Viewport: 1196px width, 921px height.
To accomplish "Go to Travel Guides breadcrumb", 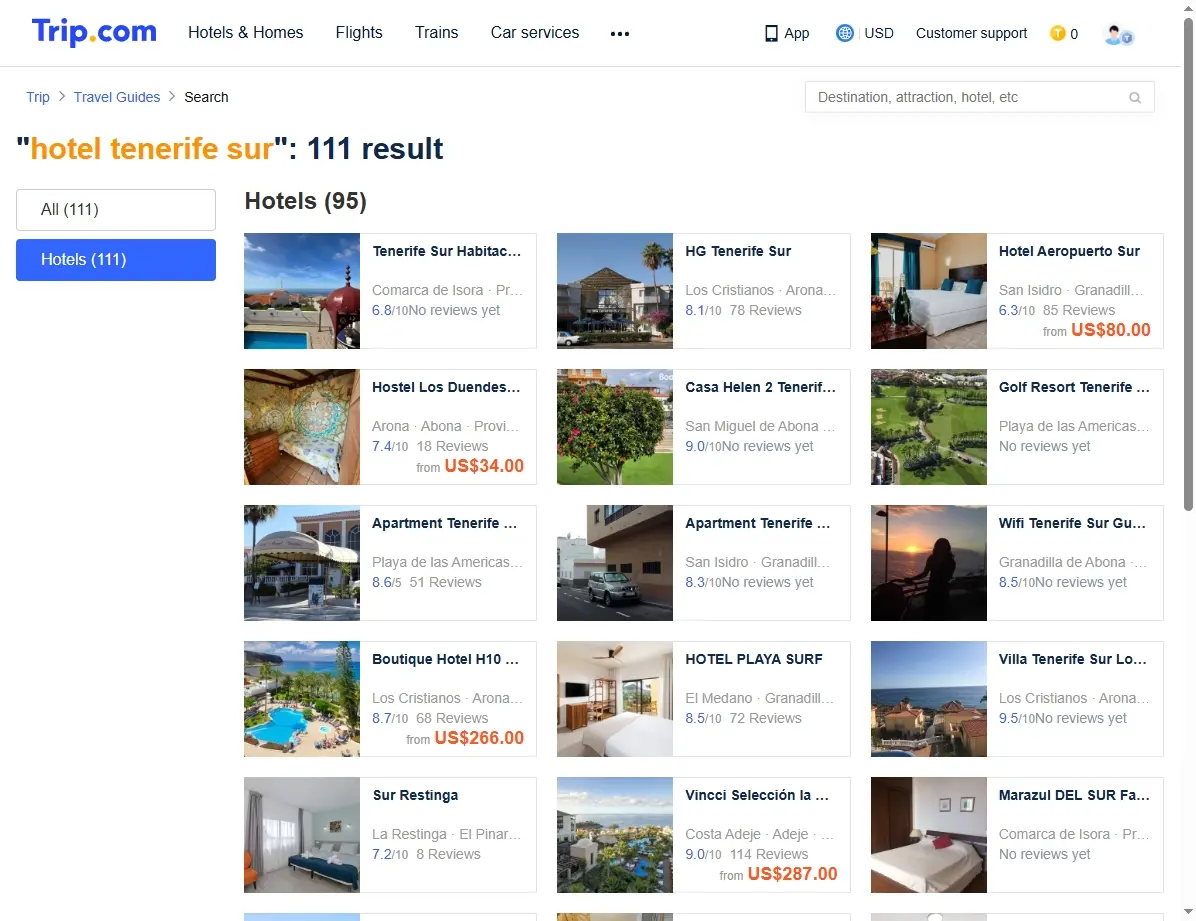I will [117, 97].
